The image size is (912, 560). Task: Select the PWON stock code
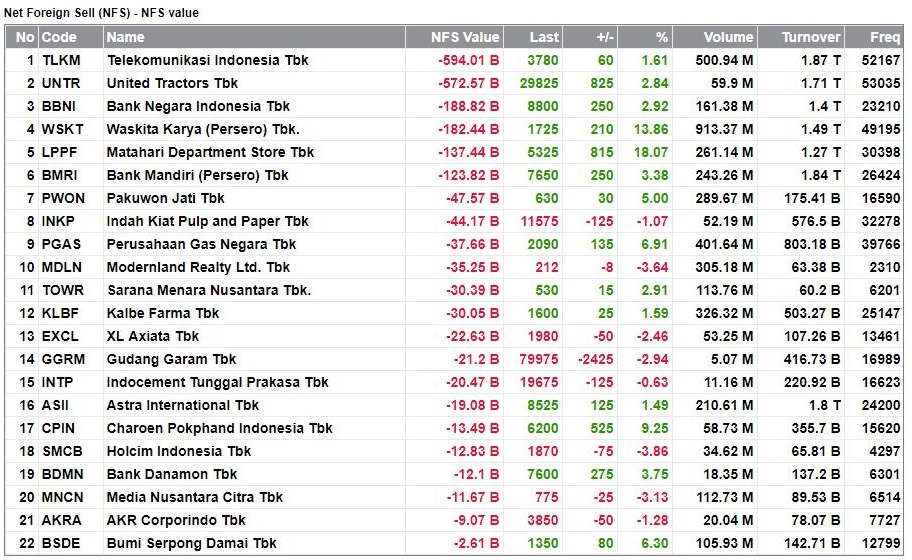click(63, 198)
